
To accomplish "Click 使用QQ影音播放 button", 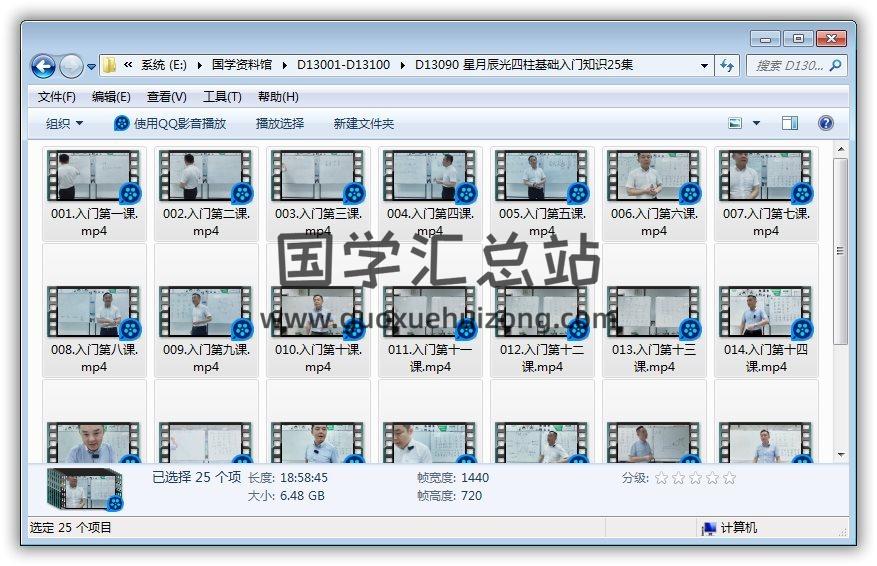I will 169,124.
